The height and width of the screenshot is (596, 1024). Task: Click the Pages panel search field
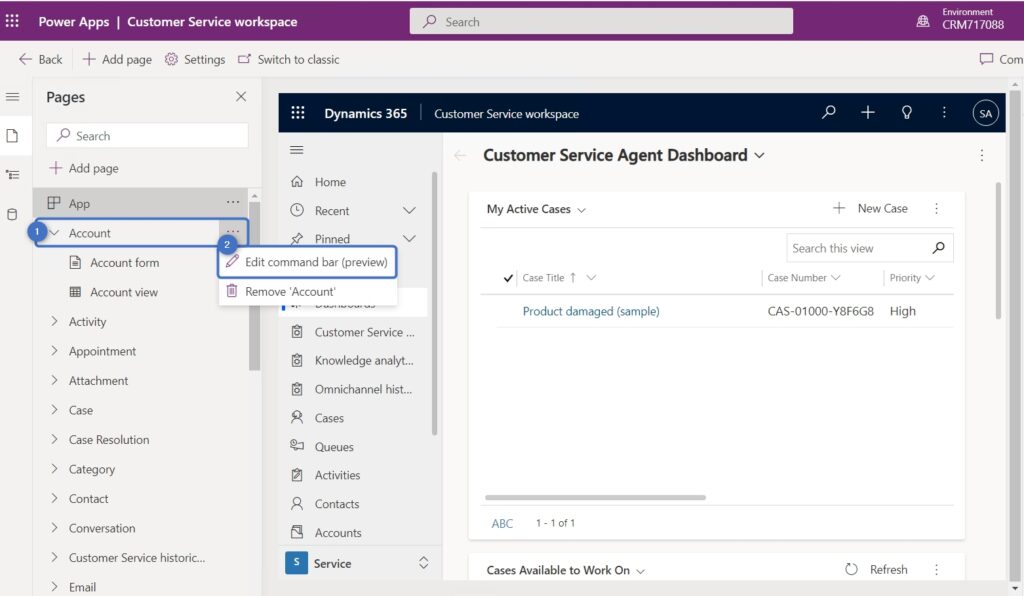point(148,136)
